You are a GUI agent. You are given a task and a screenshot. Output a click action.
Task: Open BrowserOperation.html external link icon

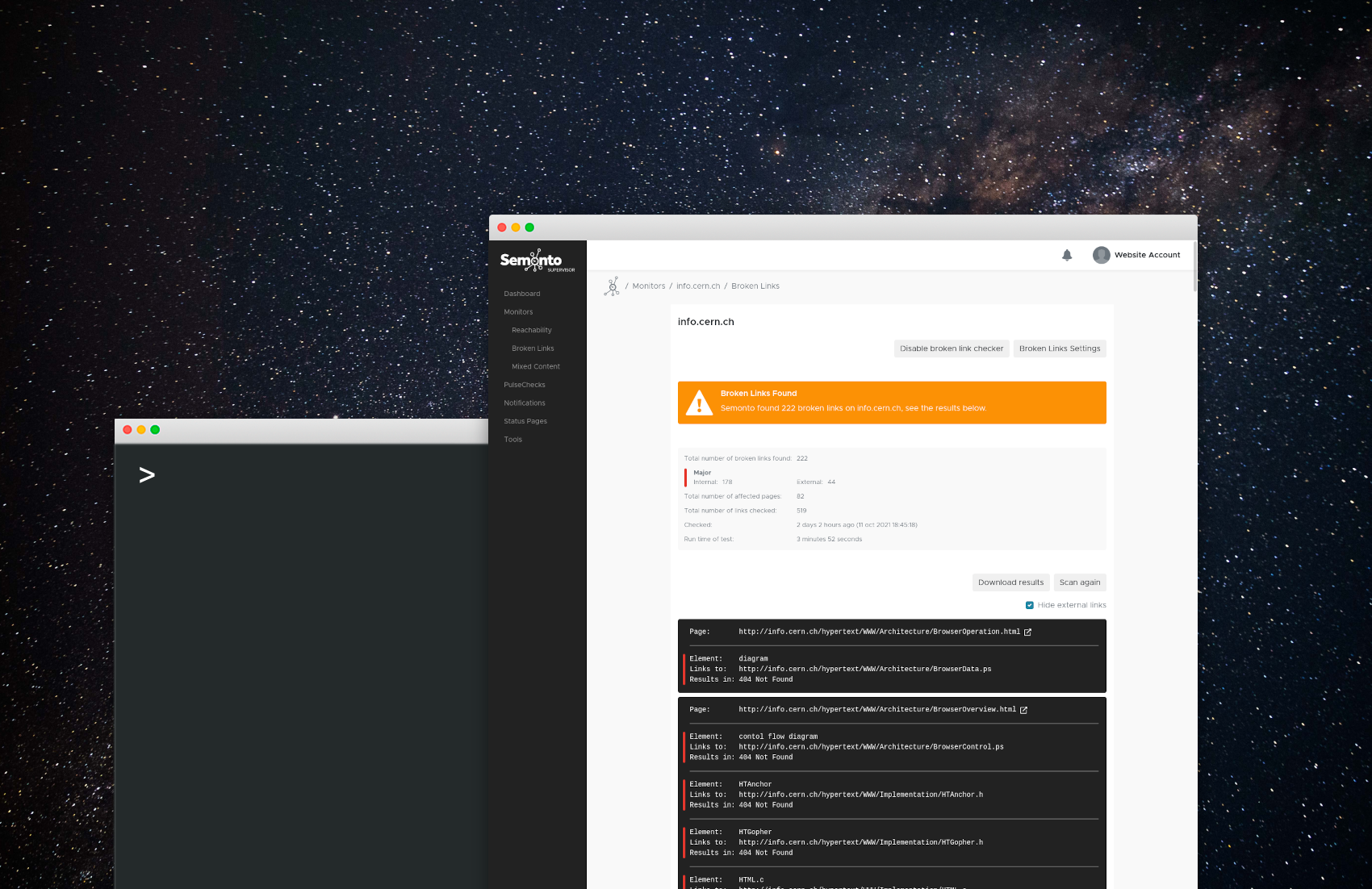[1027, 632]
